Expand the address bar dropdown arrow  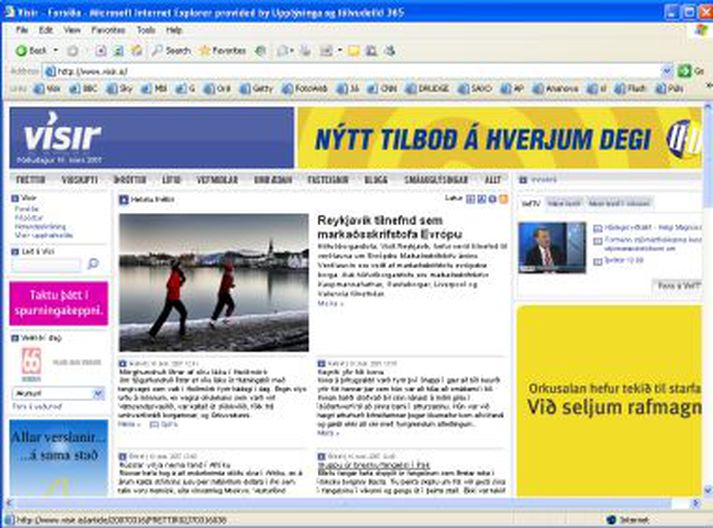[x=667, y=71]
